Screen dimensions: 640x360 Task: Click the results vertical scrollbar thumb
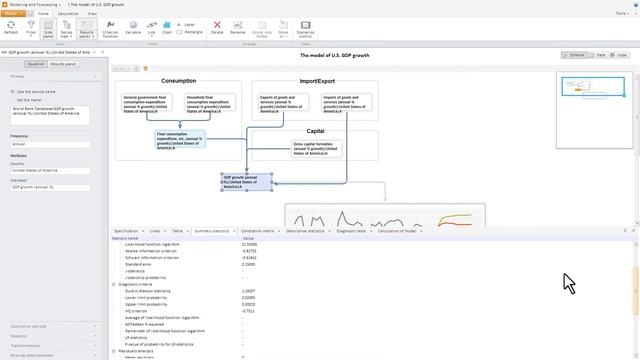tap(636, 291)
